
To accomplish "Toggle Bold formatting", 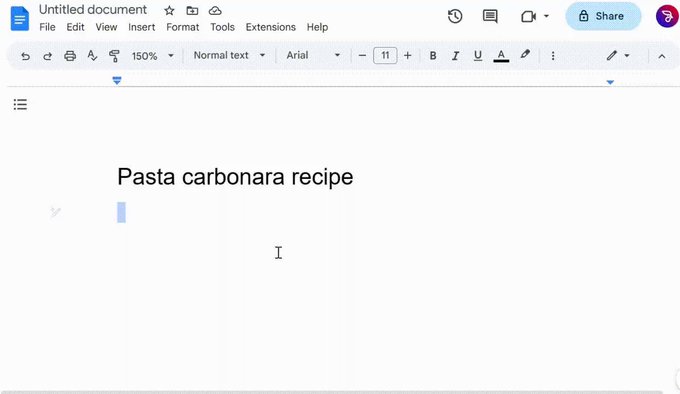I will (x=432, y=55).
